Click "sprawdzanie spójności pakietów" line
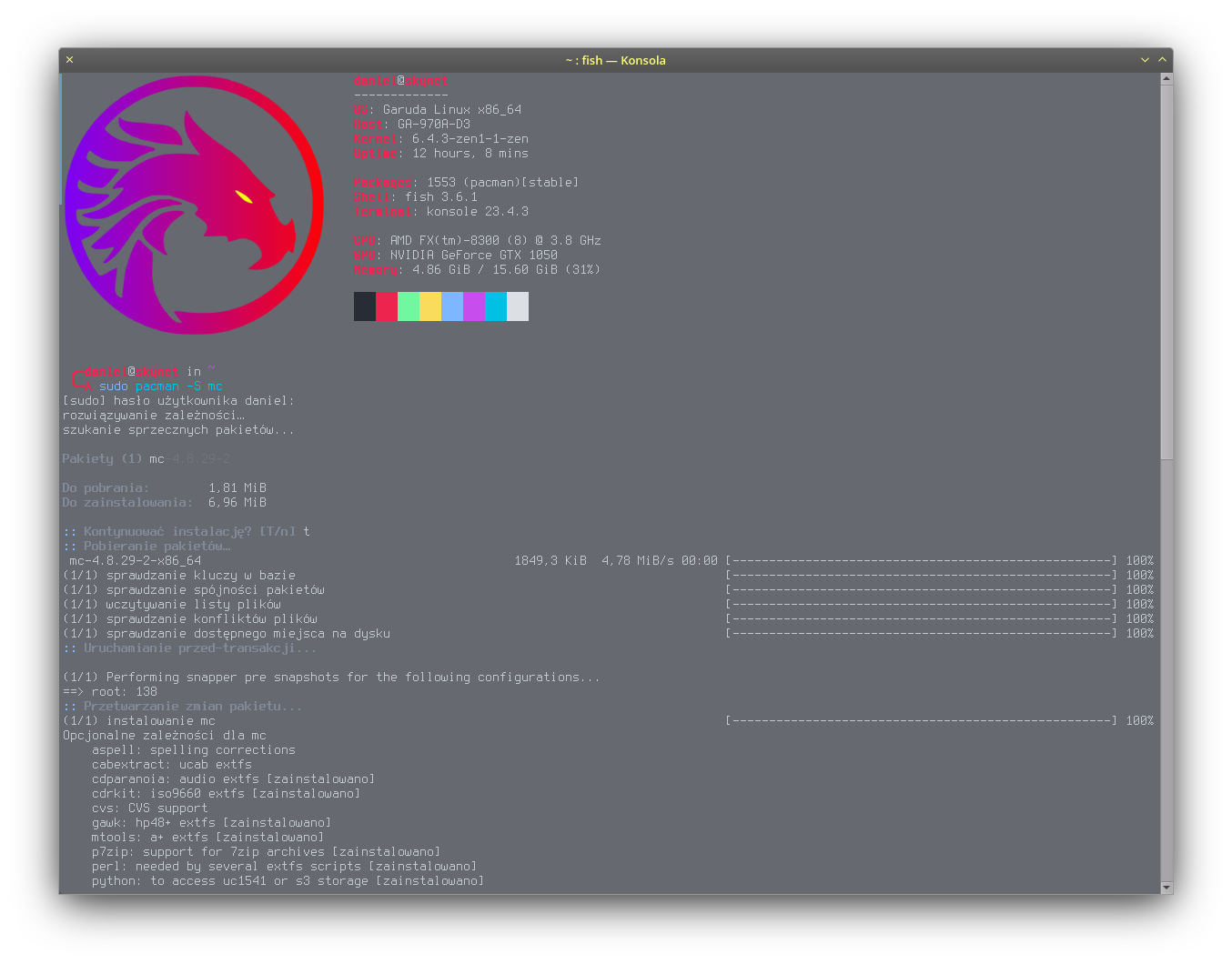Image resolution: width=1232 pixels, height=964 pixels. pos(194,590)
